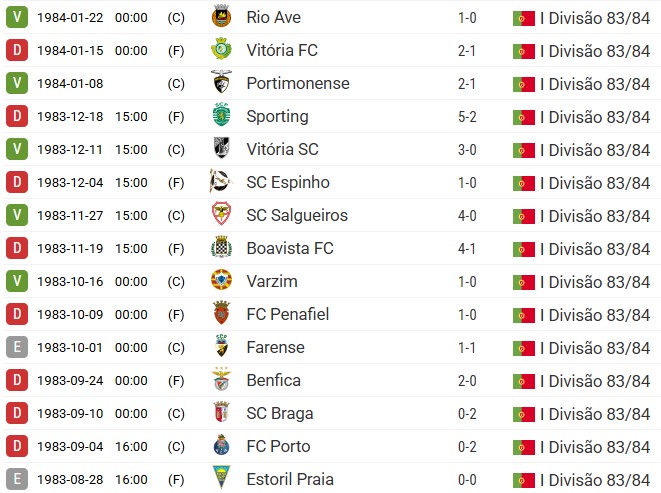Open the FC Penafiel team link
This screenshot has height=493, width=661.
[287, 315]
